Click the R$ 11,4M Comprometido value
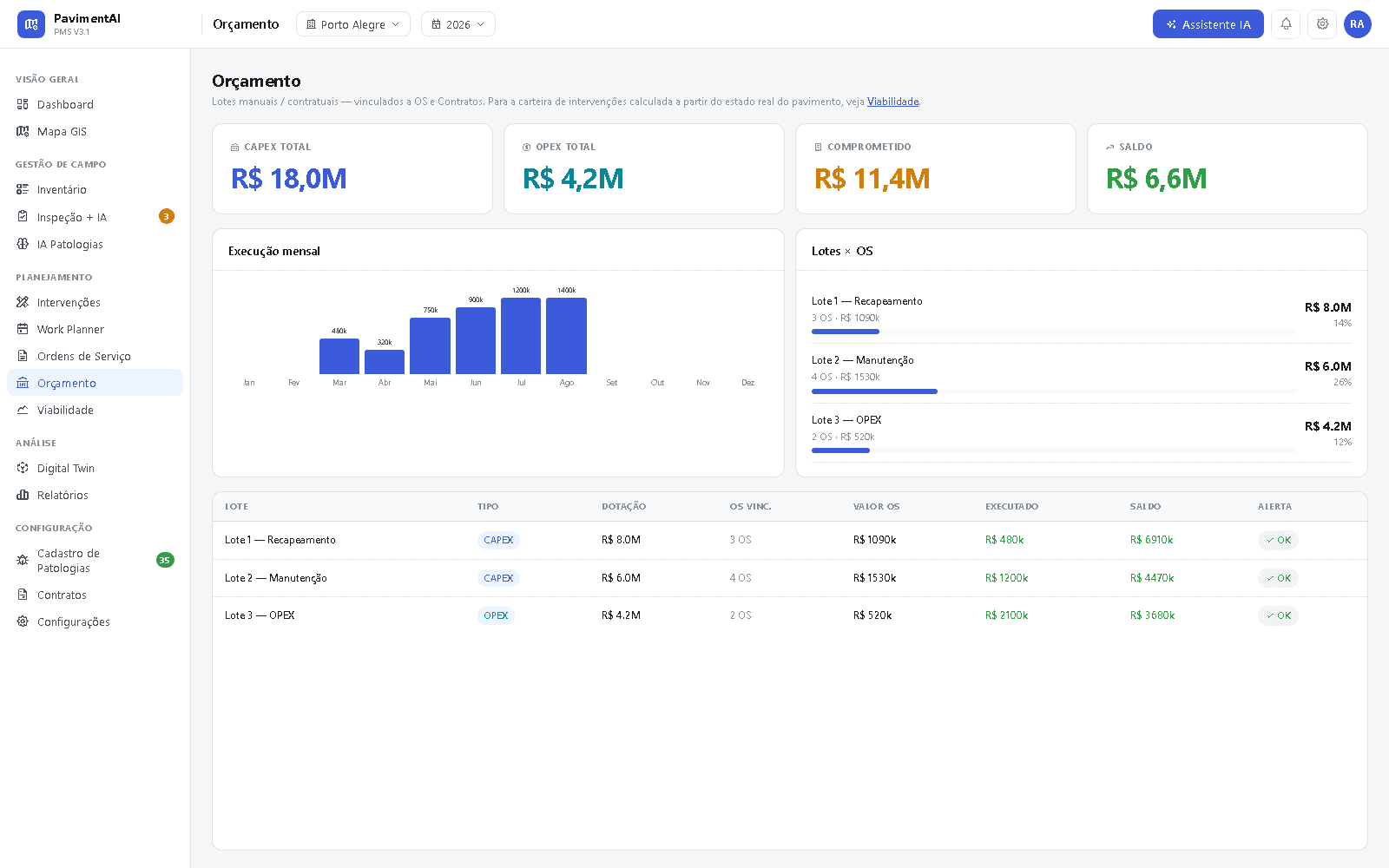Viewport: 1389px width, 868px height. point(872,179)
